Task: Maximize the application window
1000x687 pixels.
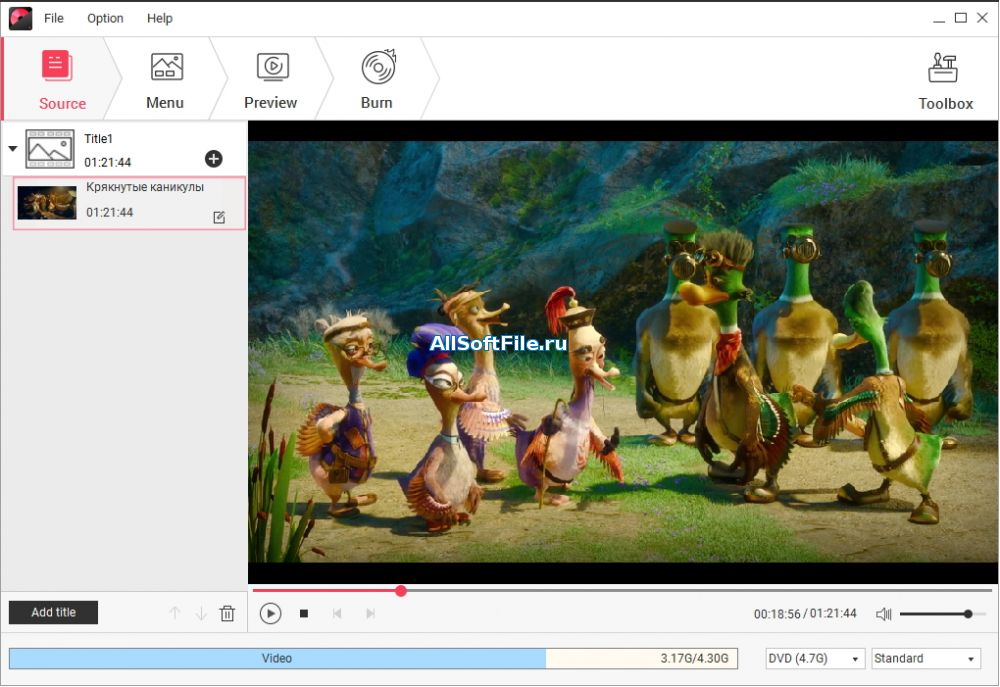Action: [x=960, y=18]
